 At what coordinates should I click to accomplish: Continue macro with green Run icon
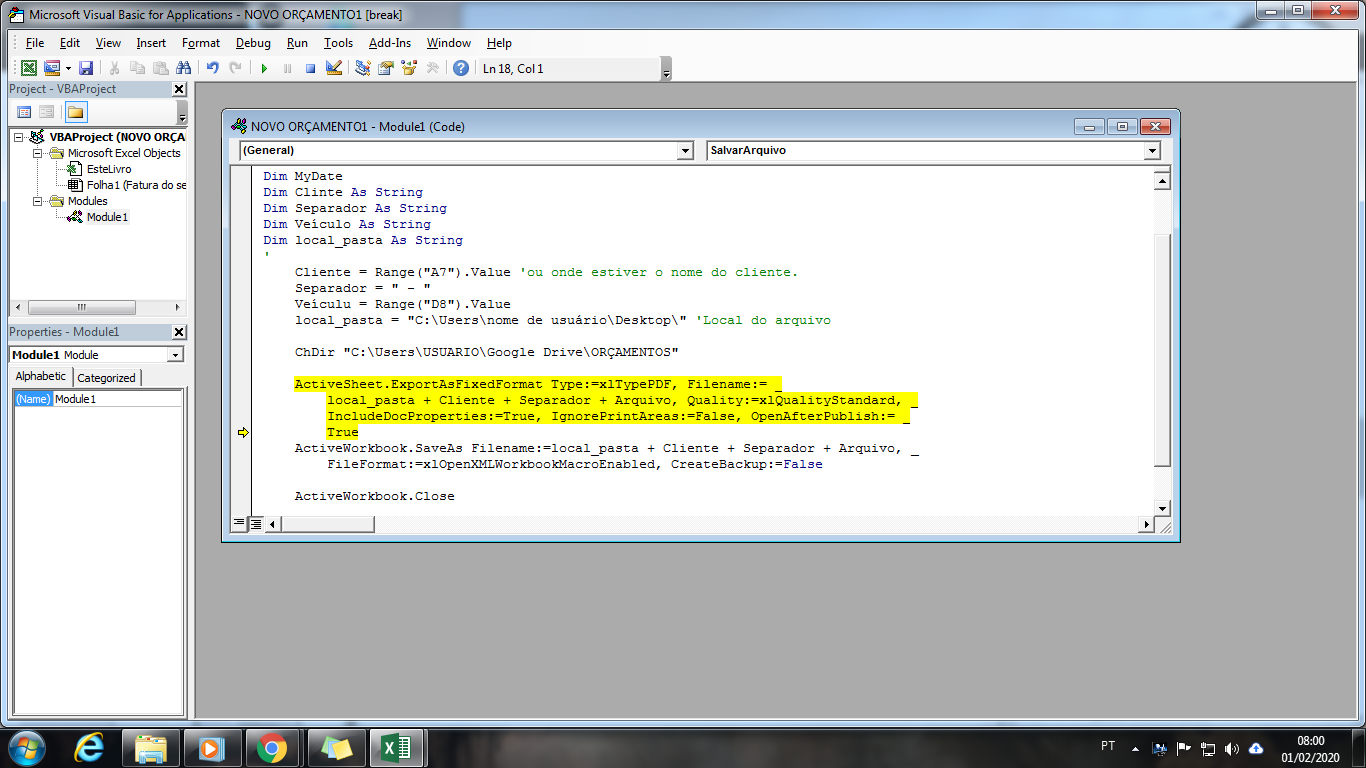click(x=264, y=68)
